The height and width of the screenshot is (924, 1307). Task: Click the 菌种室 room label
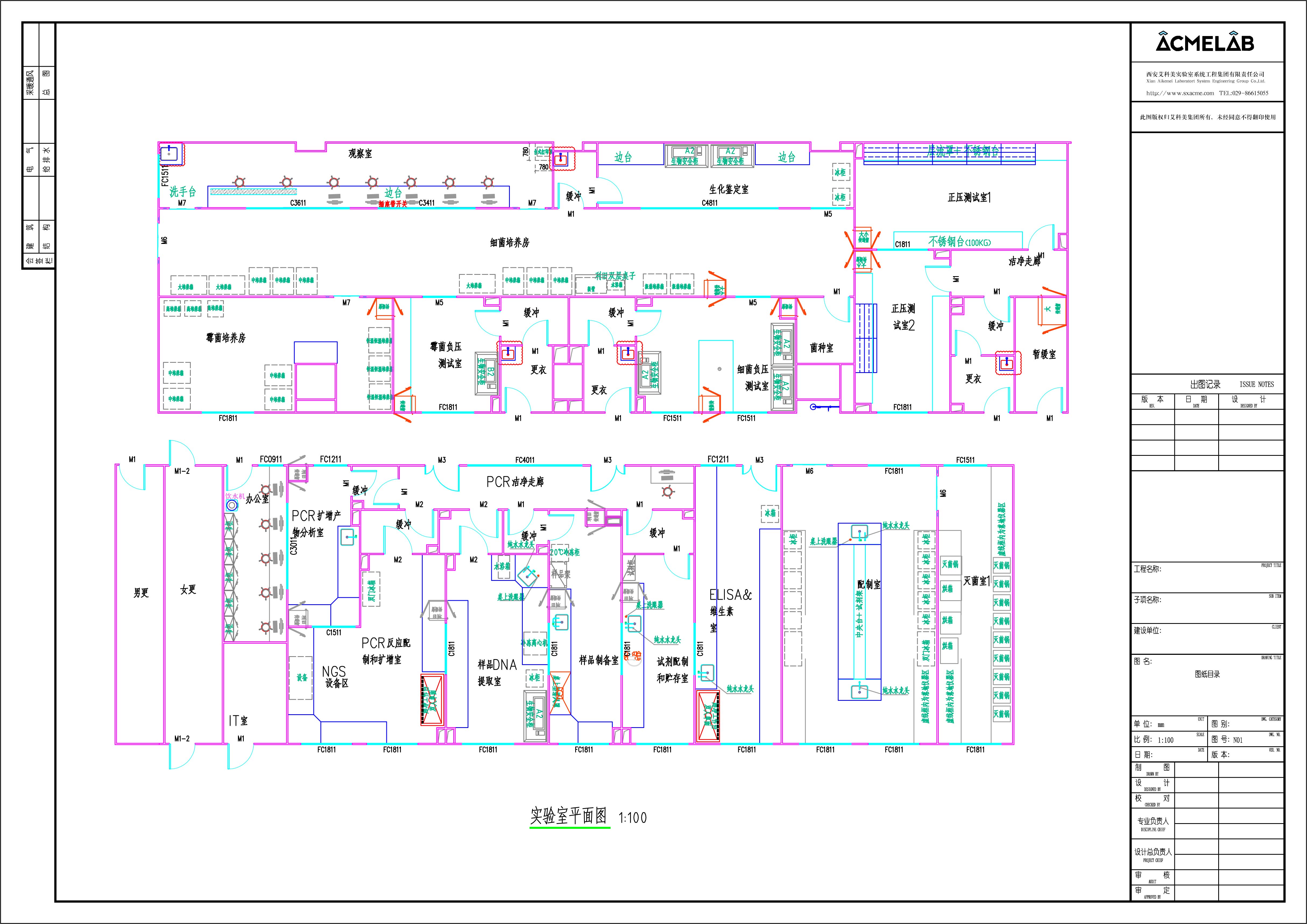pos(821,348)
